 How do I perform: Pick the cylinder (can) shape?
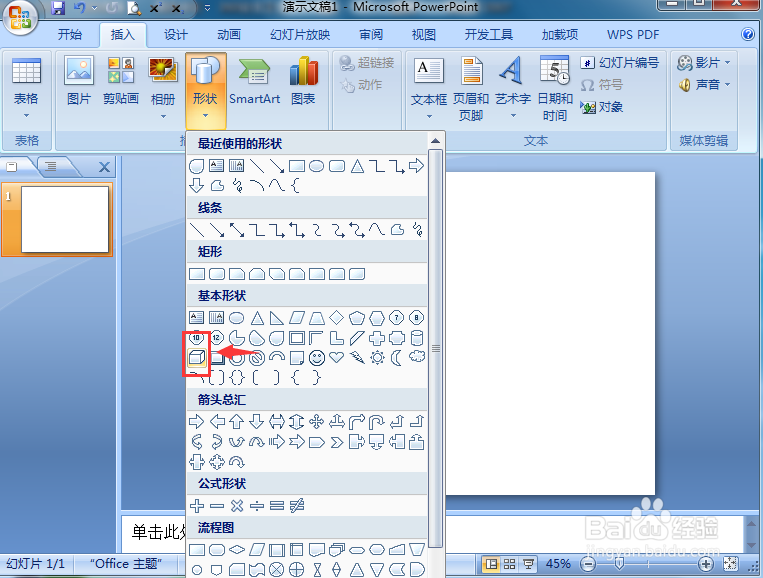tap(417, 338)
